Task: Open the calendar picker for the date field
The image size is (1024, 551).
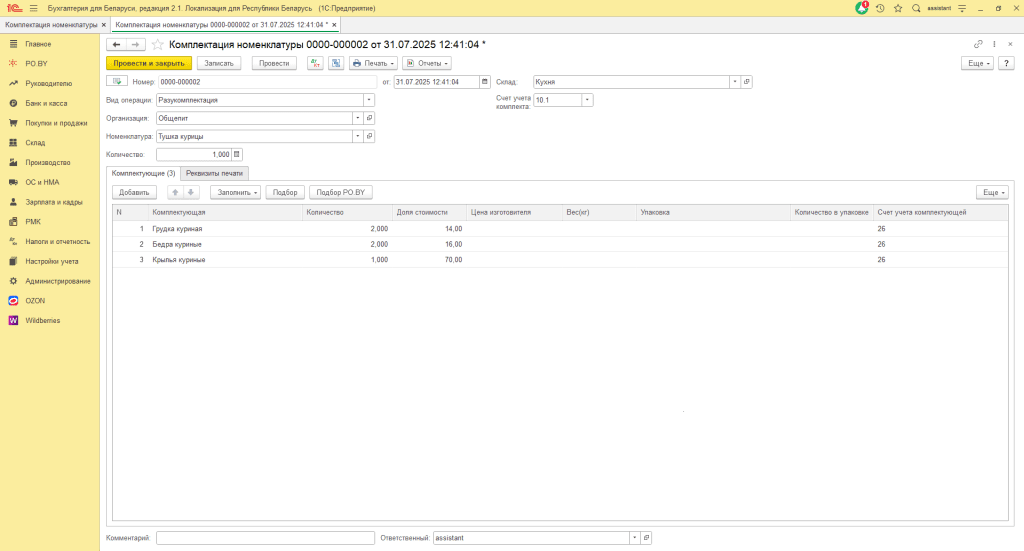Action: (x=485, y=82)
